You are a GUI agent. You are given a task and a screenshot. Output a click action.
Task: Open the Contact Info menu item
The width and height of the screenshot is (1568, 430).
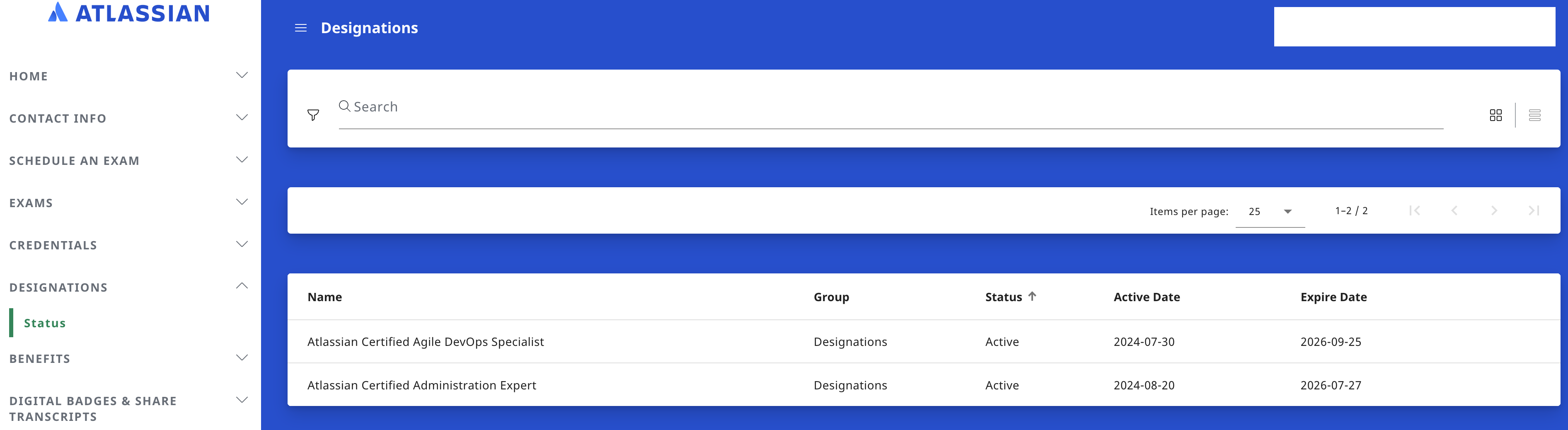(58, 118)
